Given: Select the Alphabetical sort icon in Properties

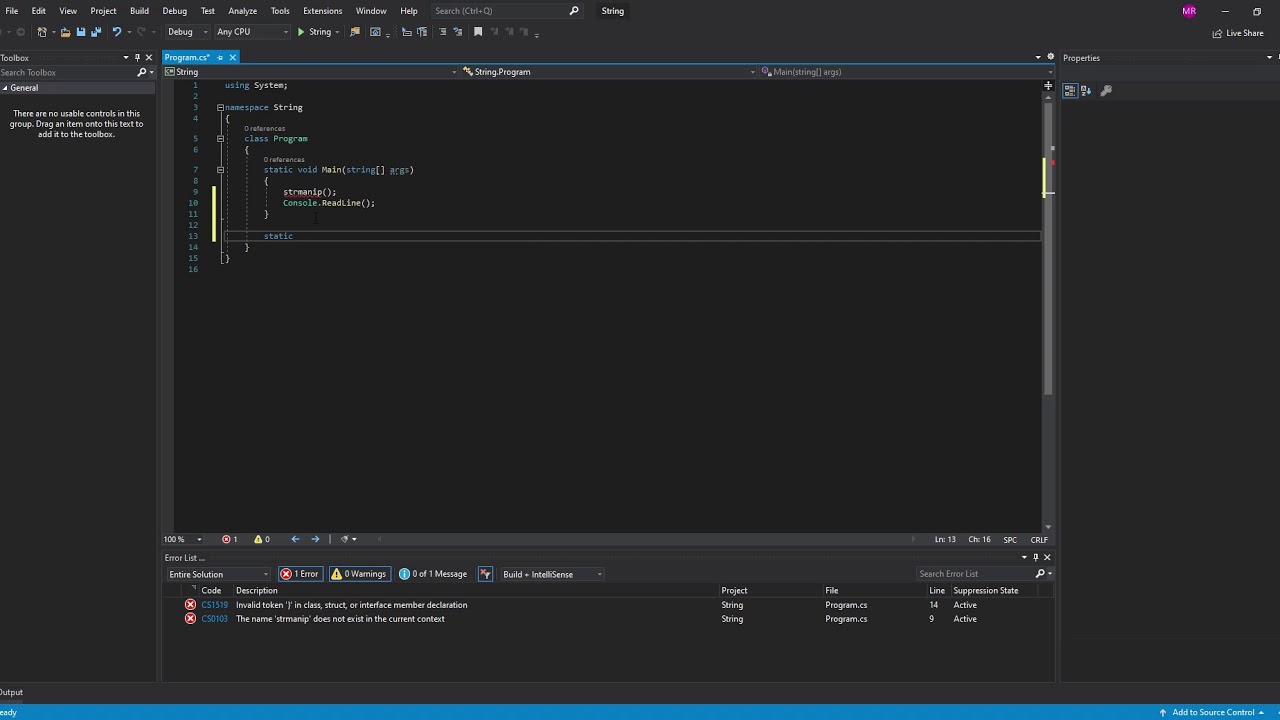Looking at the screenshot, I should click(x=1085, y=91).
